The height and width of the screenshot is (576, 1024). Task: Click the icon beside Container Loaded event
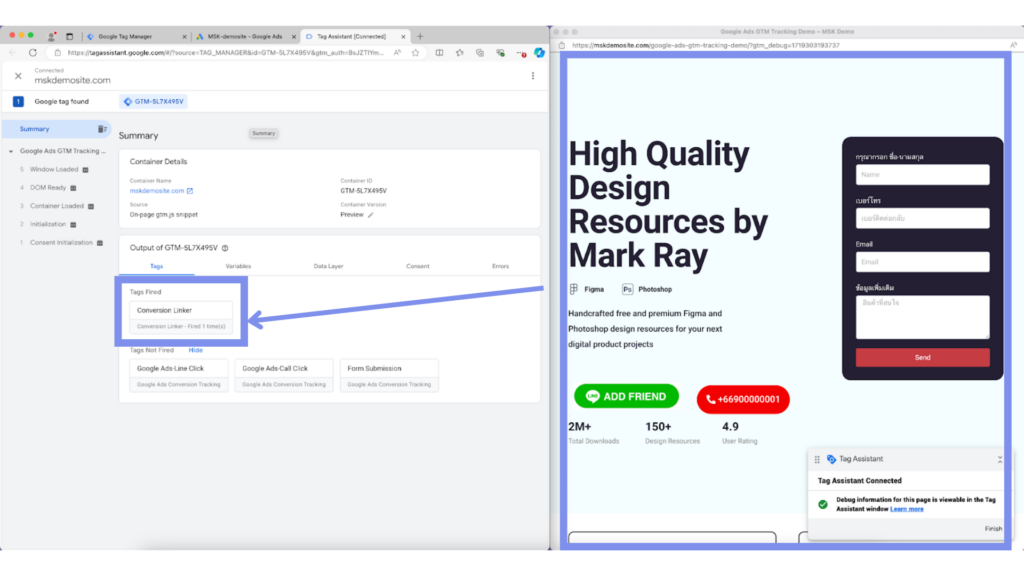point(91,206)
